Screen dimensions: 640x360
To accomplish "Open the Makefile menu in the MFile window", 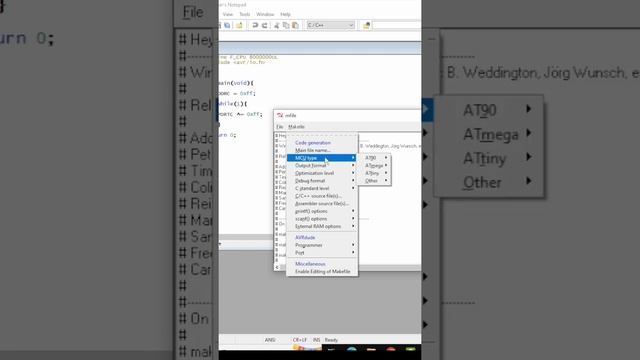I will coord(296,127).
